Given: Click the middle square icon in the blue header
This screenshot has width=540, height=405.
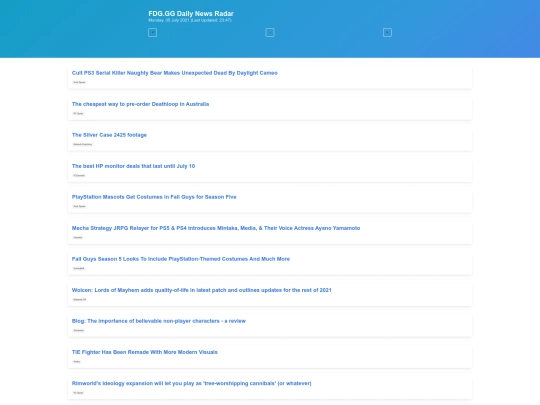Looking at the screenshot, I should (270, 33).
